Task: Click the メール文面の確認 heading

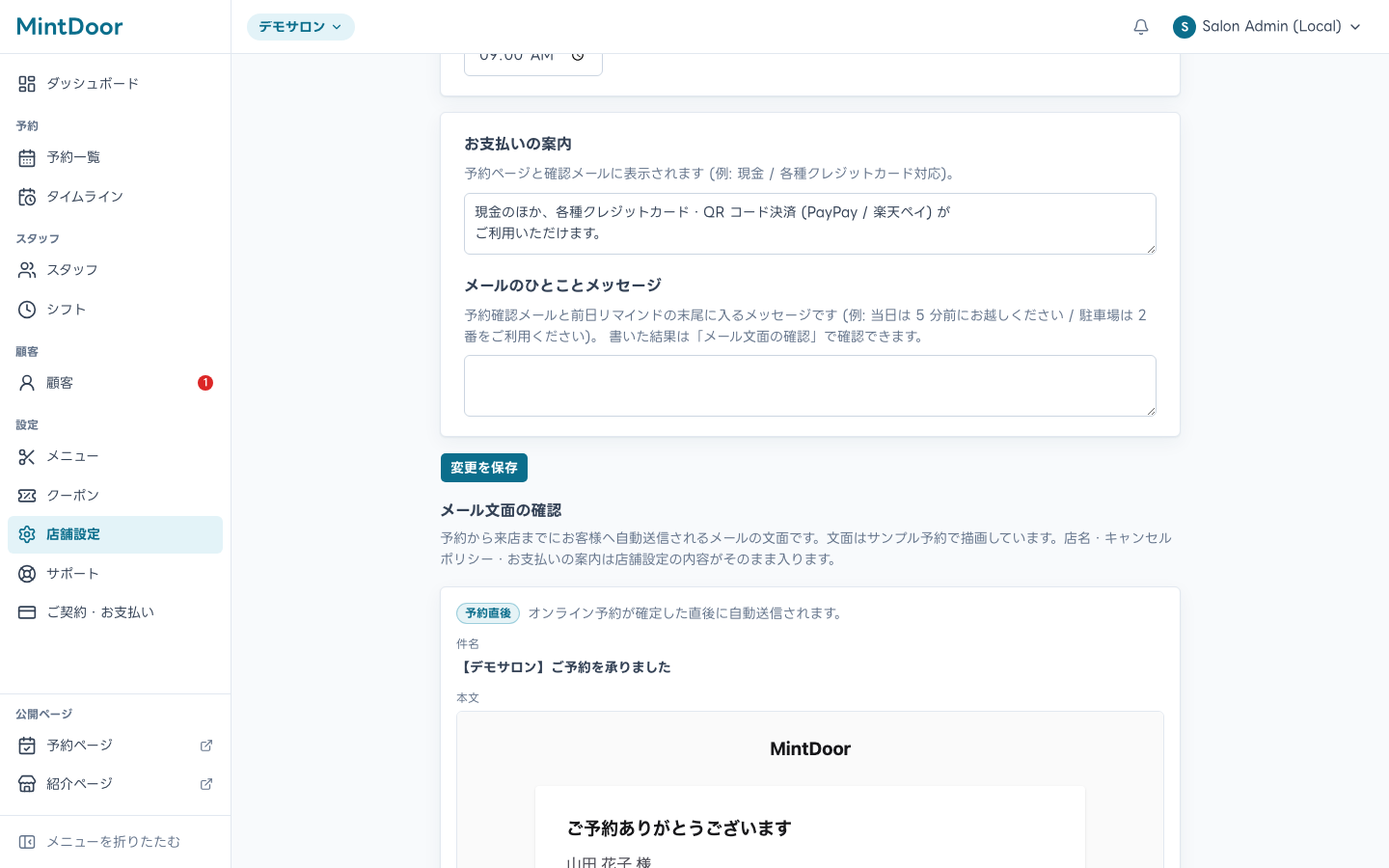Action: (x=501, y=510)
